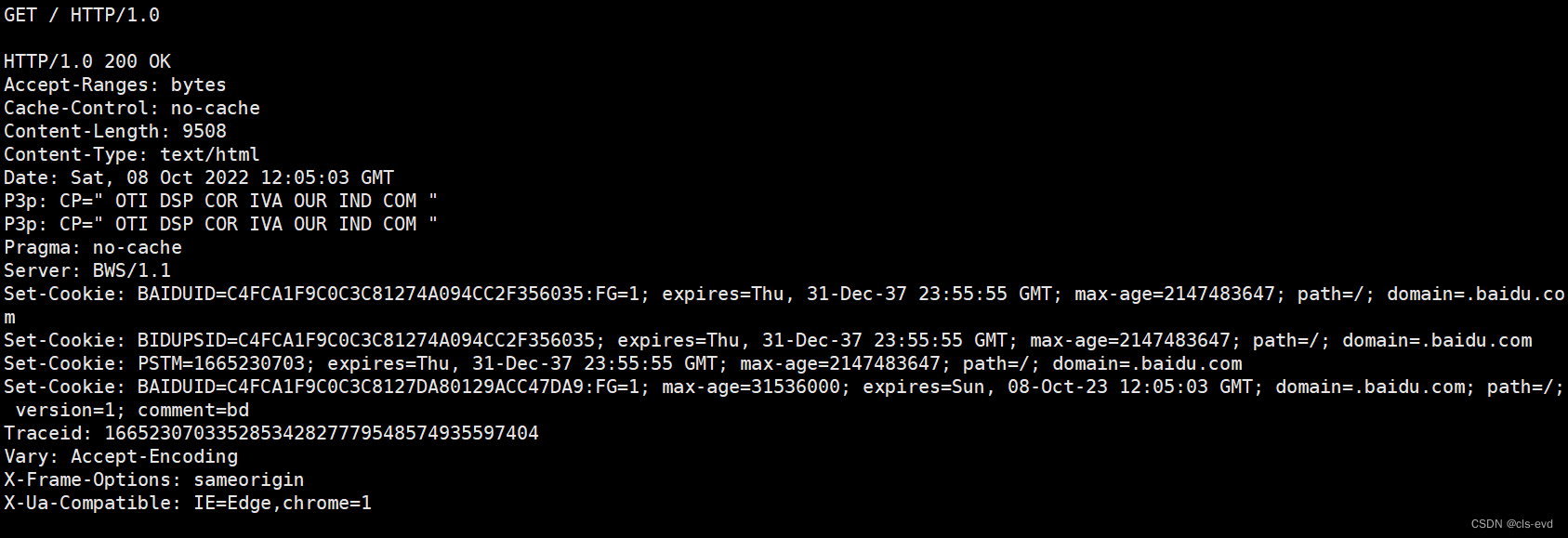Place cursor on the Date header line
The width and height of the screenshot is (1568, 538).
click(x=199, y=177)
